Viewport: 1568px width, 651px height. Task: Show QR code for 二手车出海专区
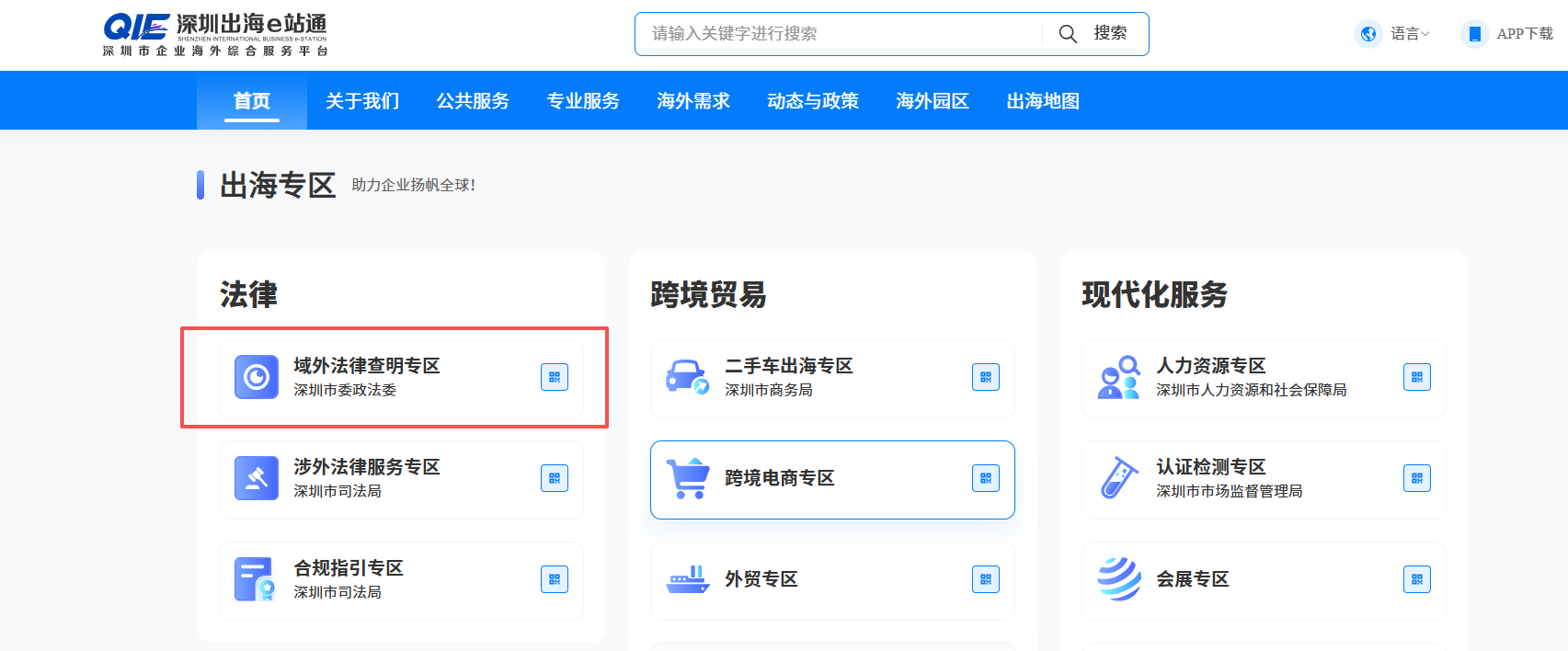[x=985, y=377]
